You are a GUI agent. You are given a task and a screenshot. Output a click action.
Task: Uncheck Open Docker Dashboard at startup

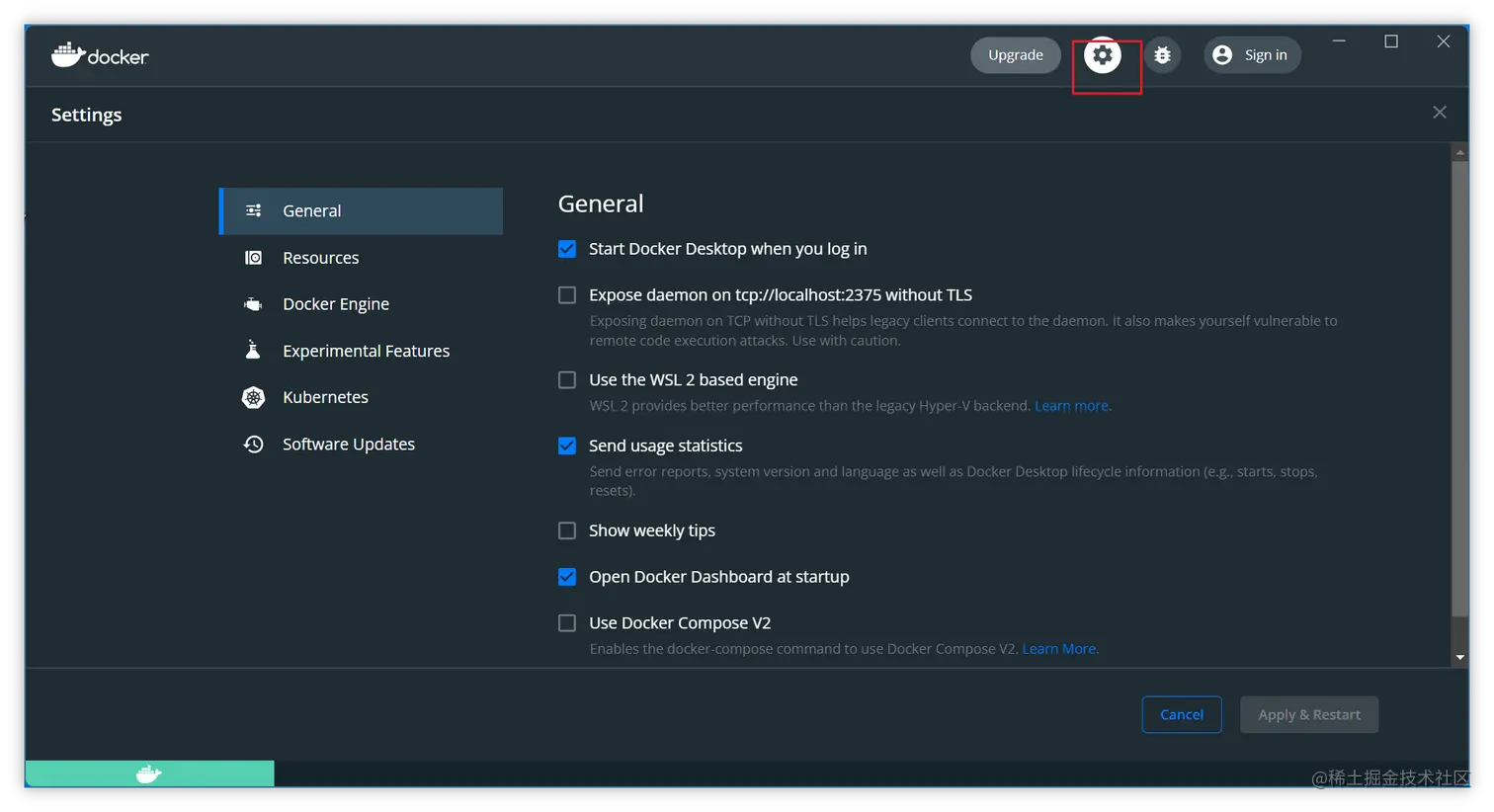[x=567, y=577]
